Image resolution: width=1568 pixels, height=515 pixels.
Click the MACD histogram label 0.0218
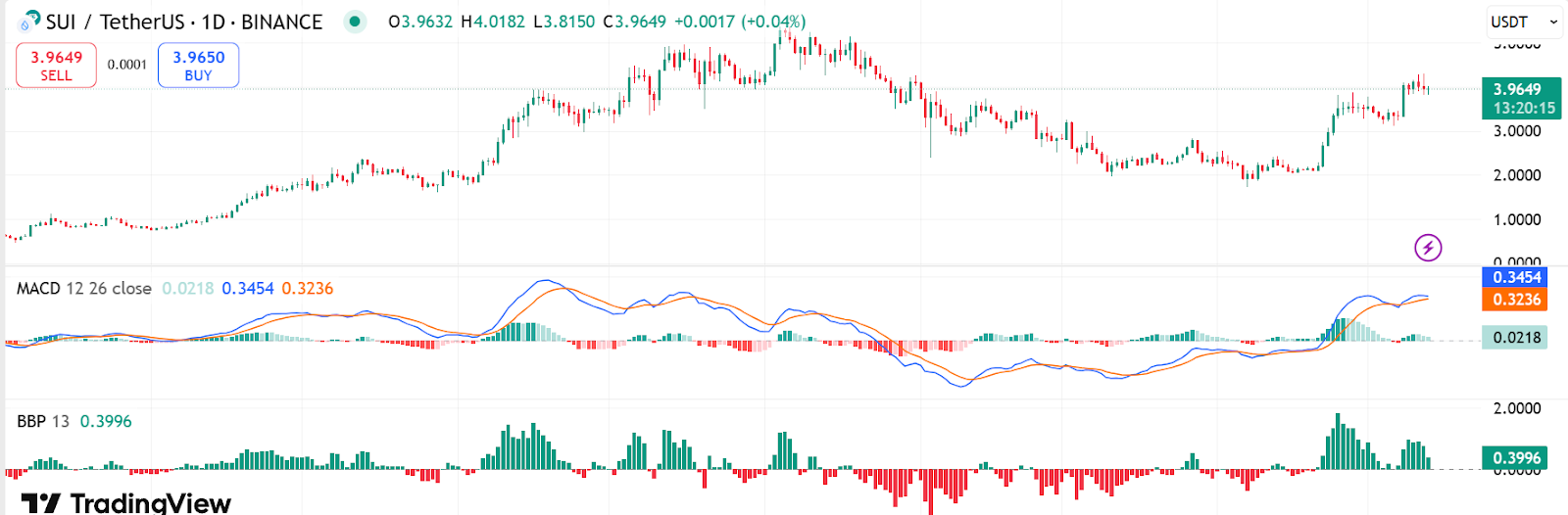pos(1516,338)
